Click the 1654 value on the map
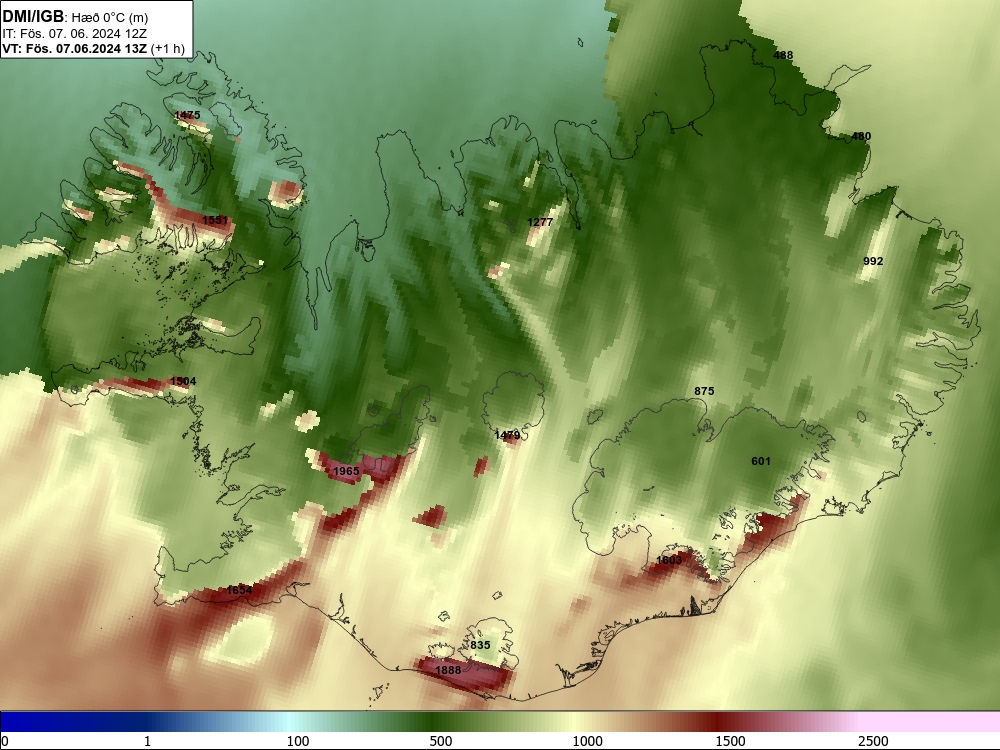The height and width of the screenshot is (750, 1000). [239, 590]
